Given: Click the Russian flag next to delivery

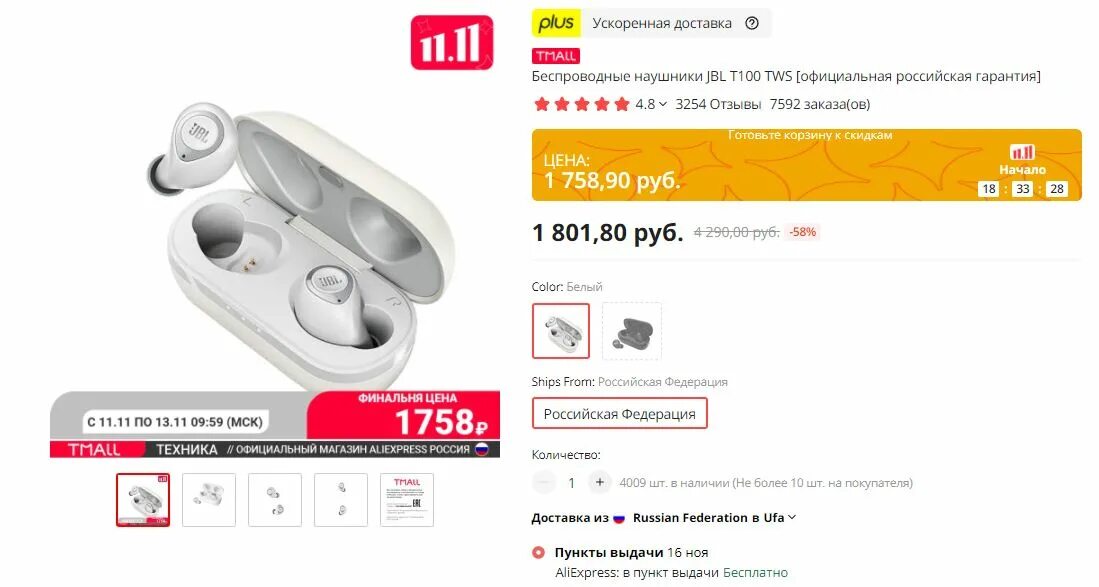Looking at the screenshot, I should [619, 518].
